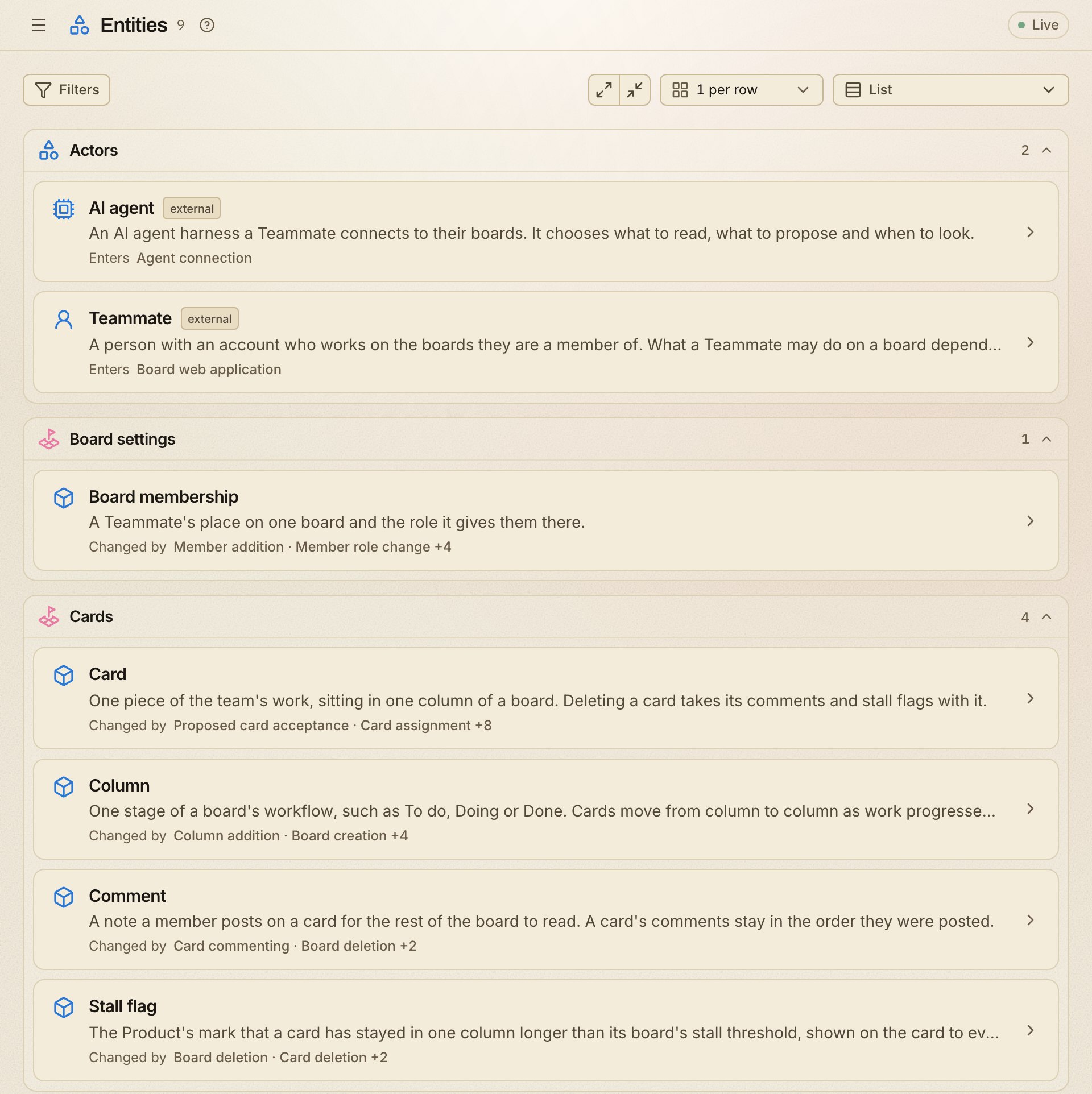Open the hamburger navigation menu
The width and height of the screenshot is (1092, 1094).
point(39,25)
